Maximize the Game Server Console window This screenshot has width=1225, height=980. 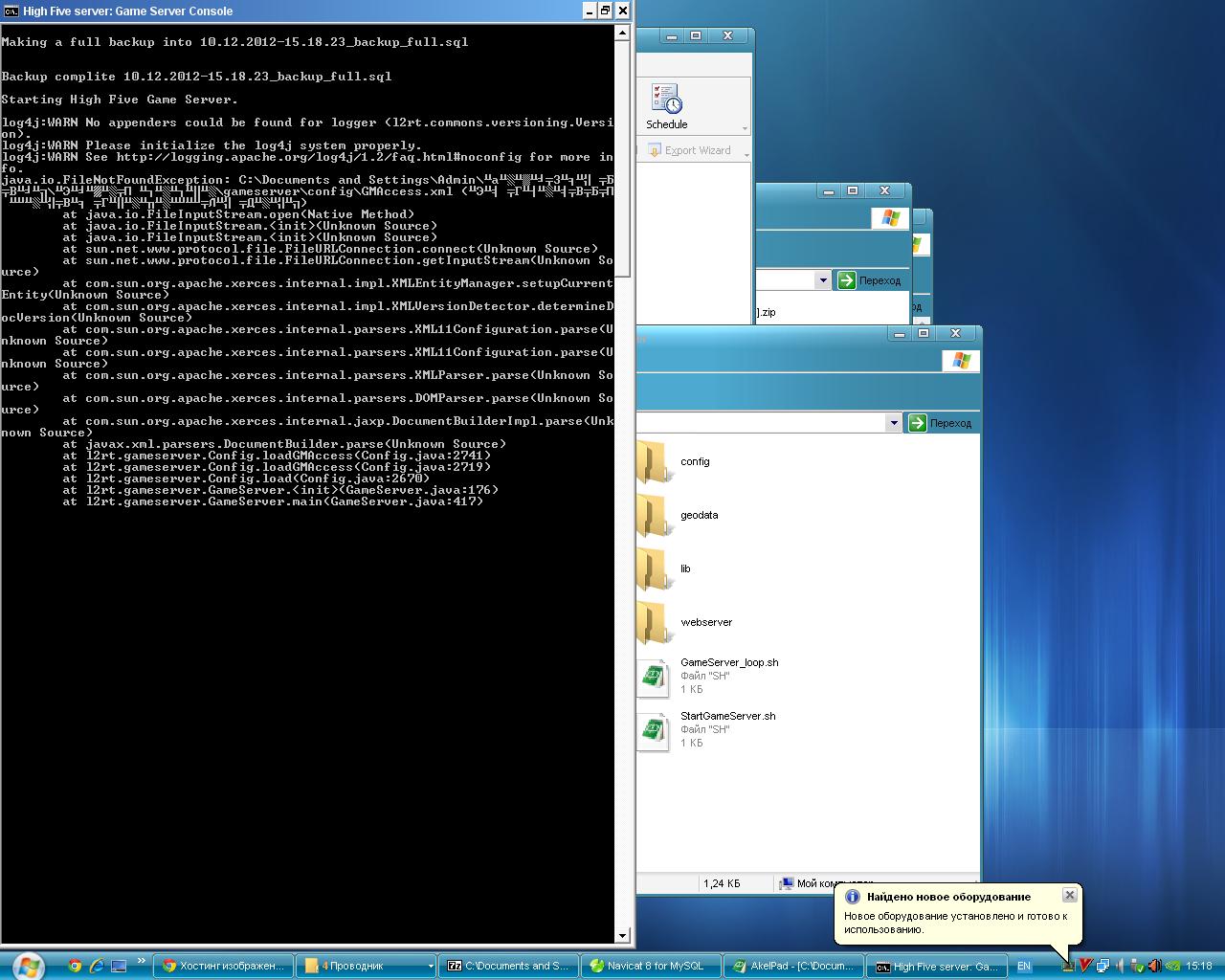click(x=605, y=11)
